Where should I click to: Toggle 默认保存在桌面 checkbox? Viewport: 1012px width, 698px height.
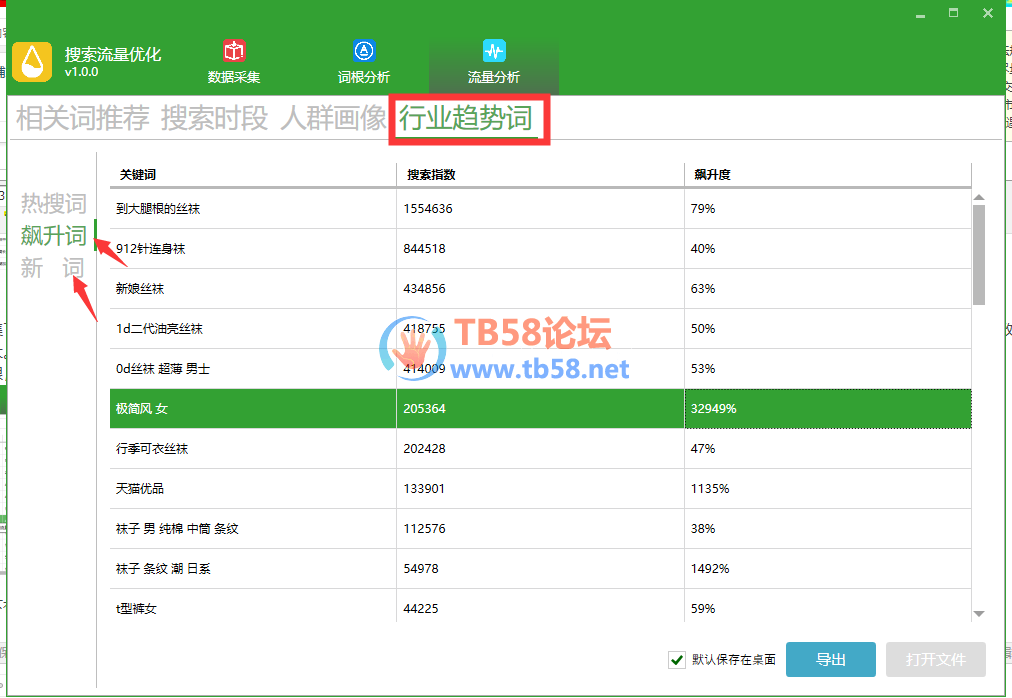[x=676, y=660]
